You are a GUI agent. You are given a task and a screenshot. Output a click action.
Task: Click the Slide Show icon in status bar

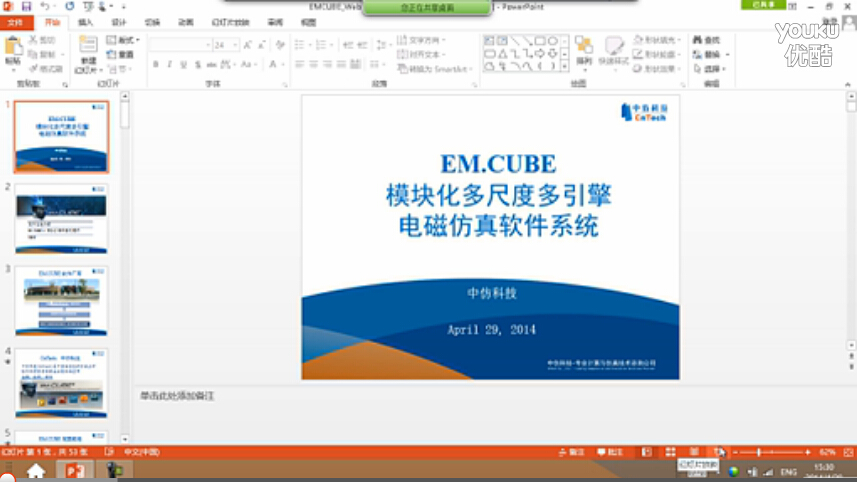718,452
